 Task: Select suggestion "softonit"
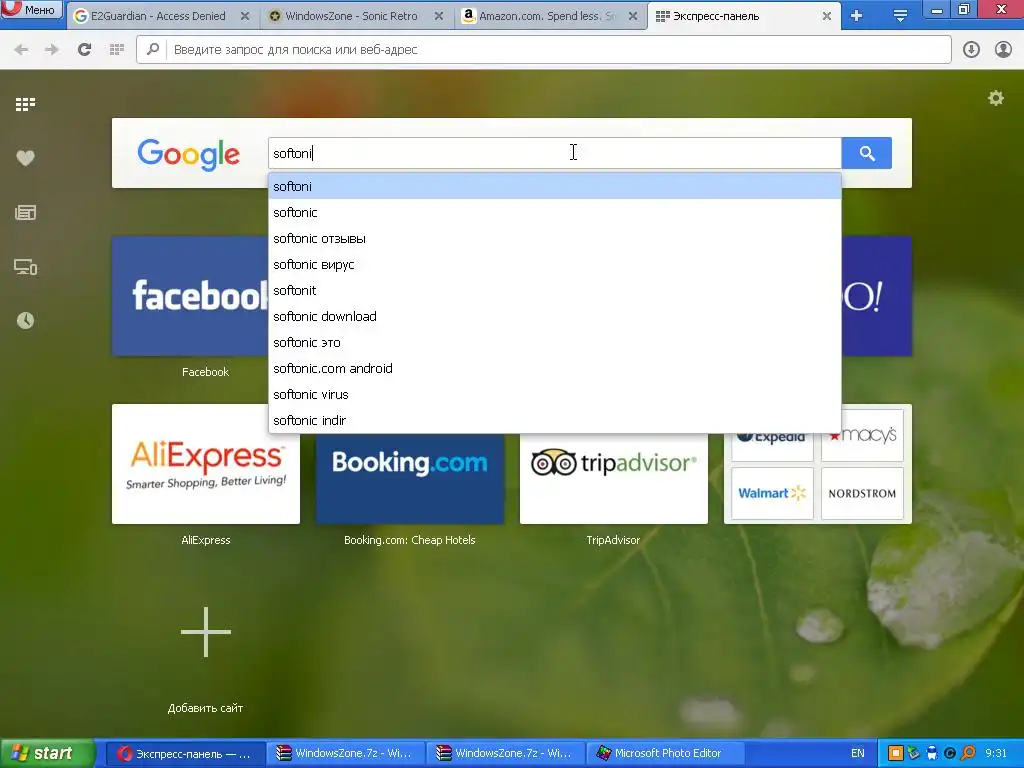point(554,290)
